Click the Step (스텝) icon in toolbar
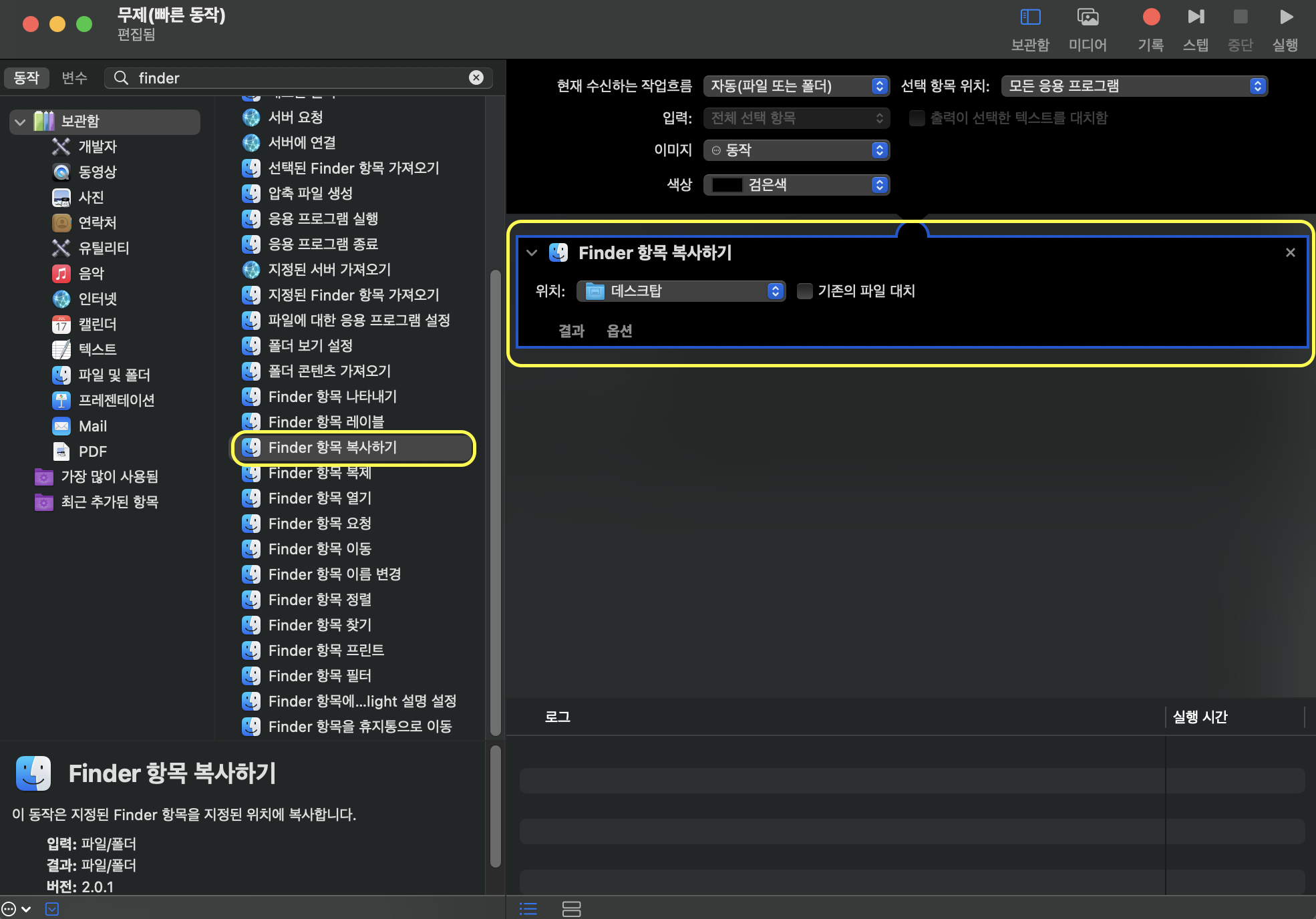 click(x=1196, y=17)
